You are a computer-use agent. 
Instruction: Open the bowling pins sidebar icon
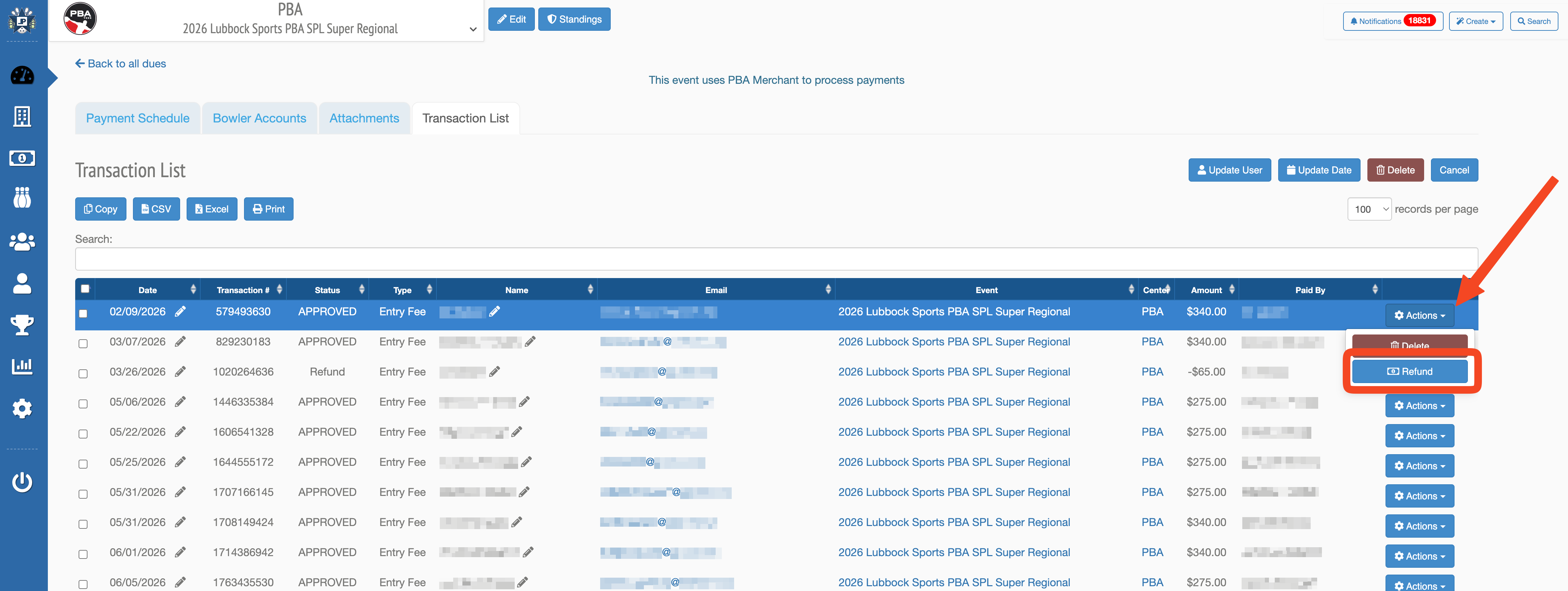[x=23, y=198]
